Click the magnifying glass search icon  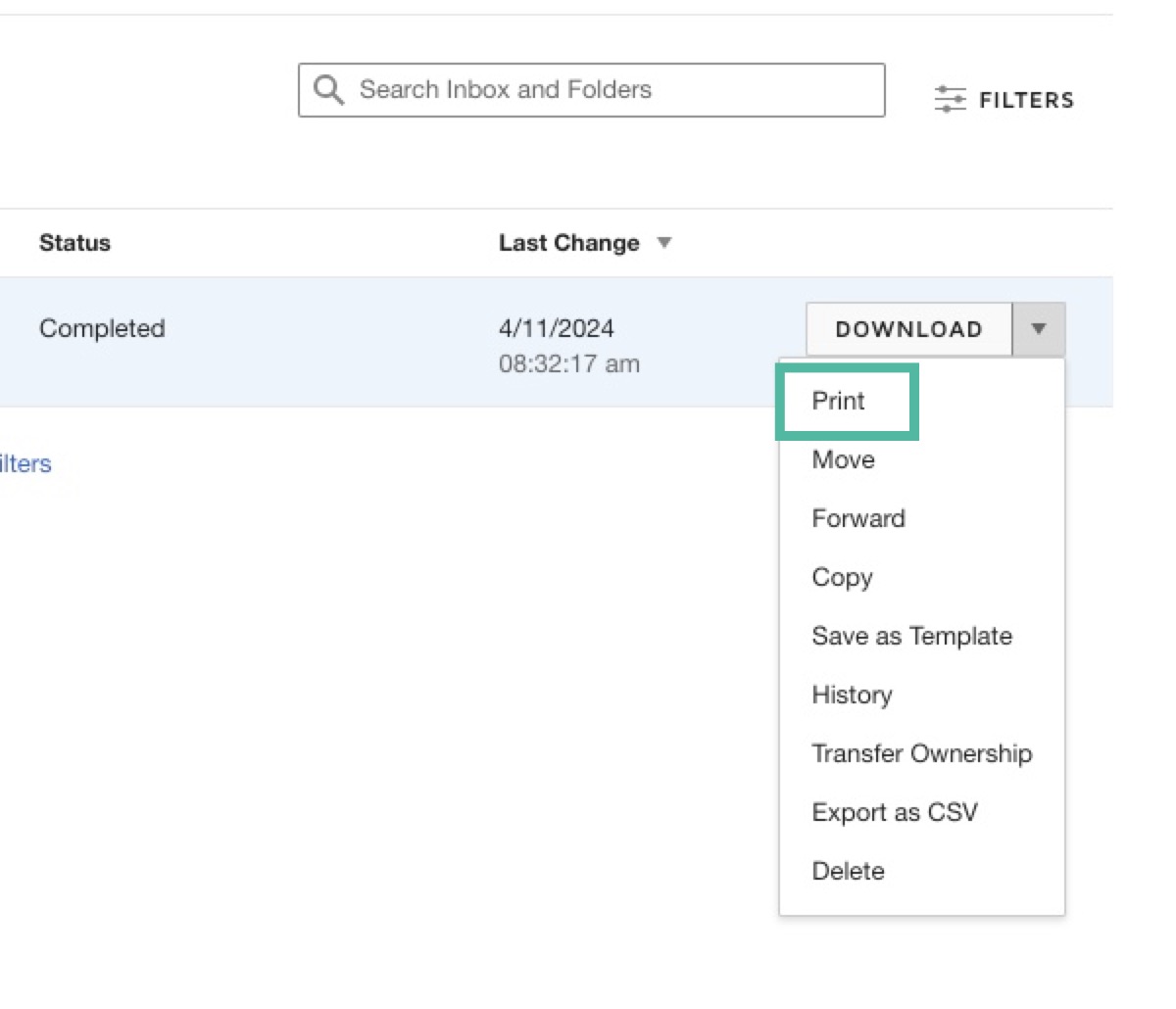point(328,90)
